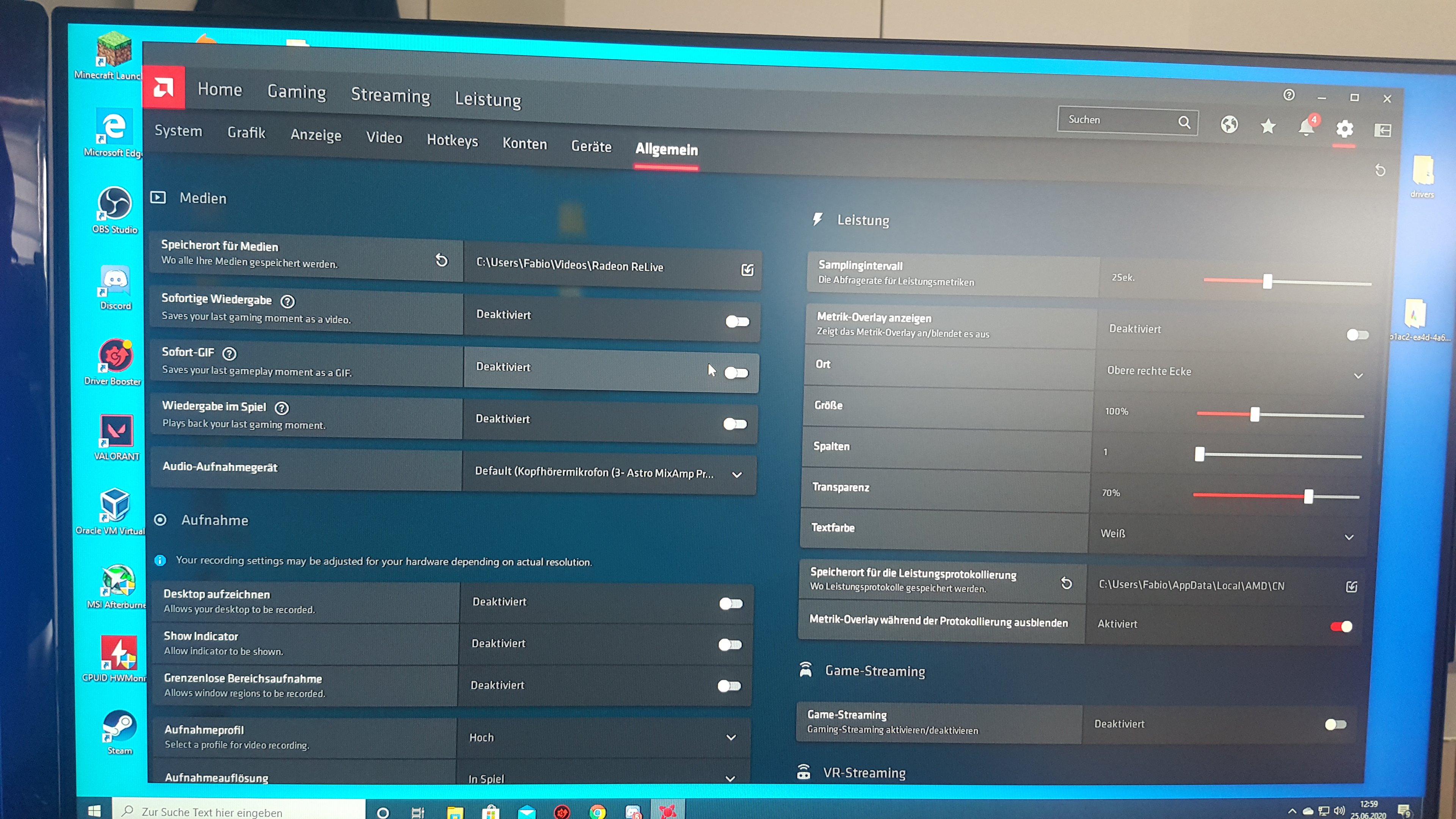Click the help question mark icon
This screenshot has height=819, width=1456.
coord(1289,95)
